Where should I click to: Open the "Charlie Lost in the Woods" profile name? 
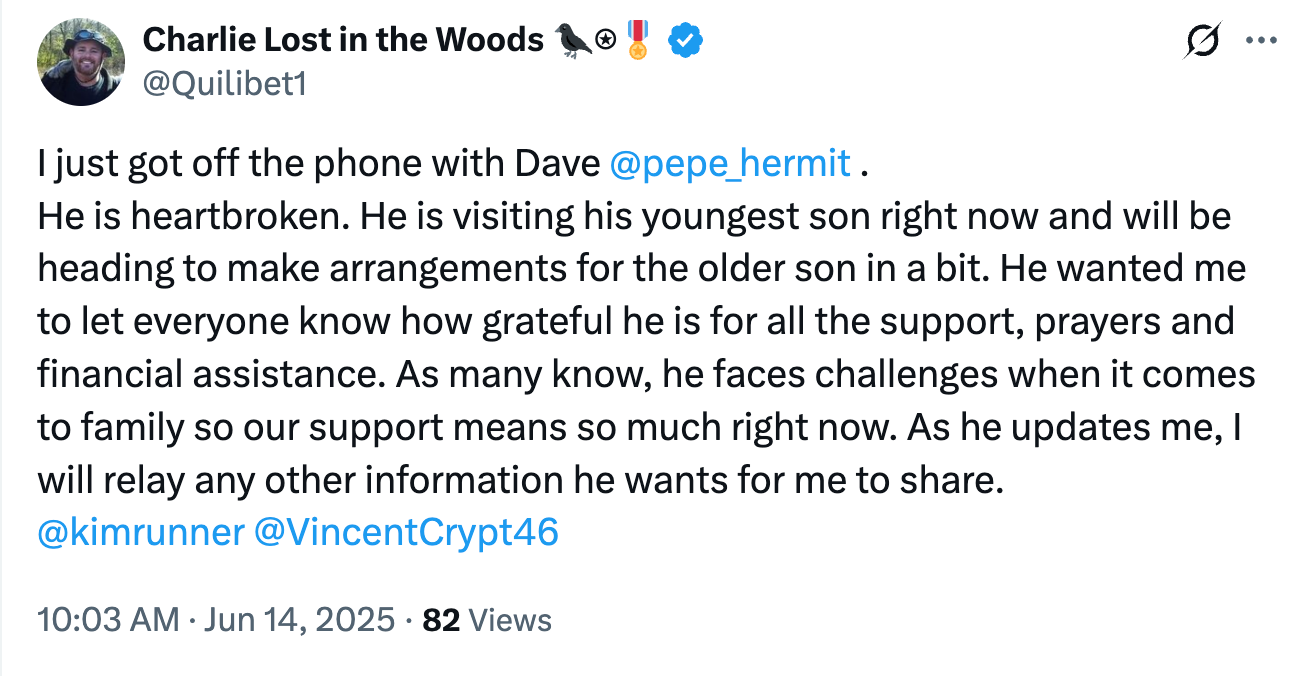point(341,40)
